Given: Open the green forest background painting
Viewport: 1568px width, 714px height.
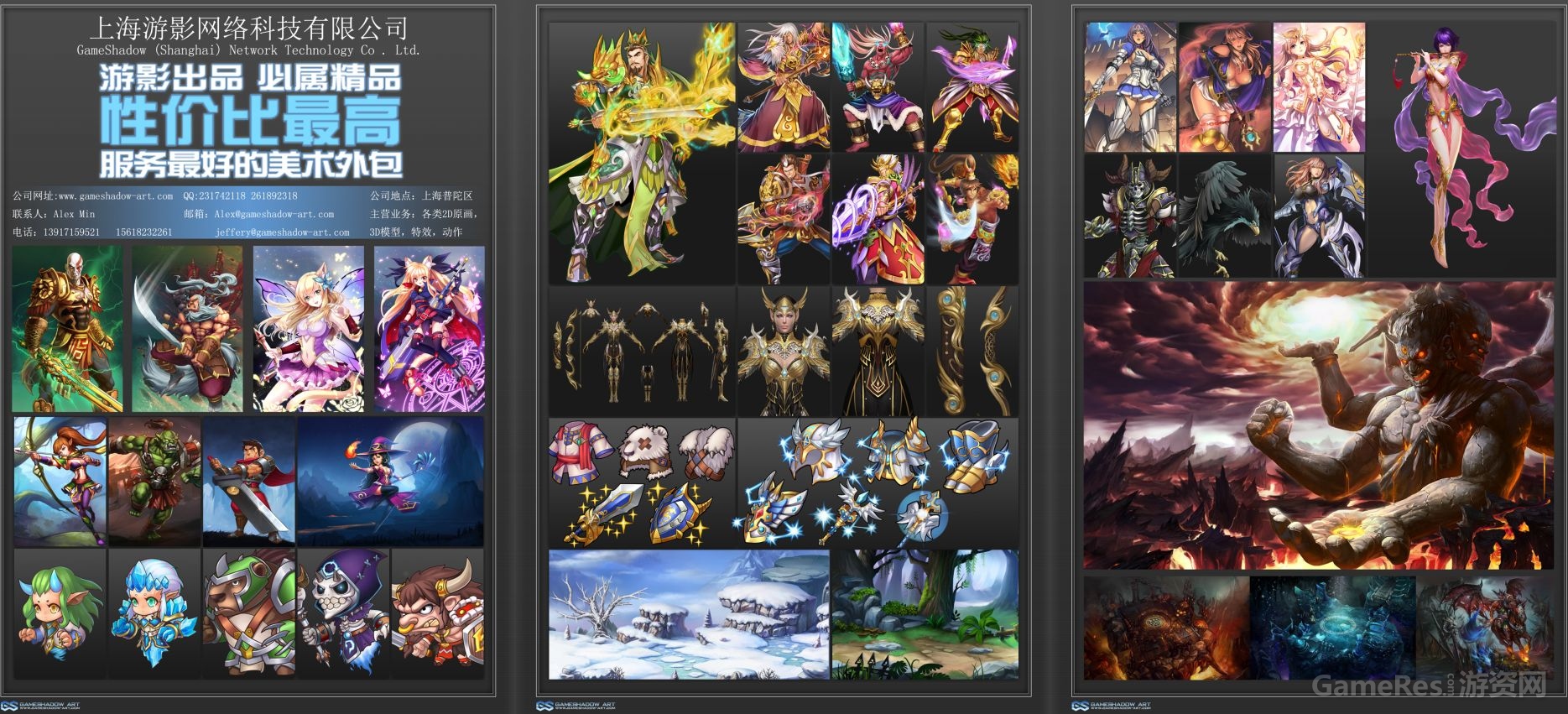Looking at the screenshot, I should (x=925, y=614).
